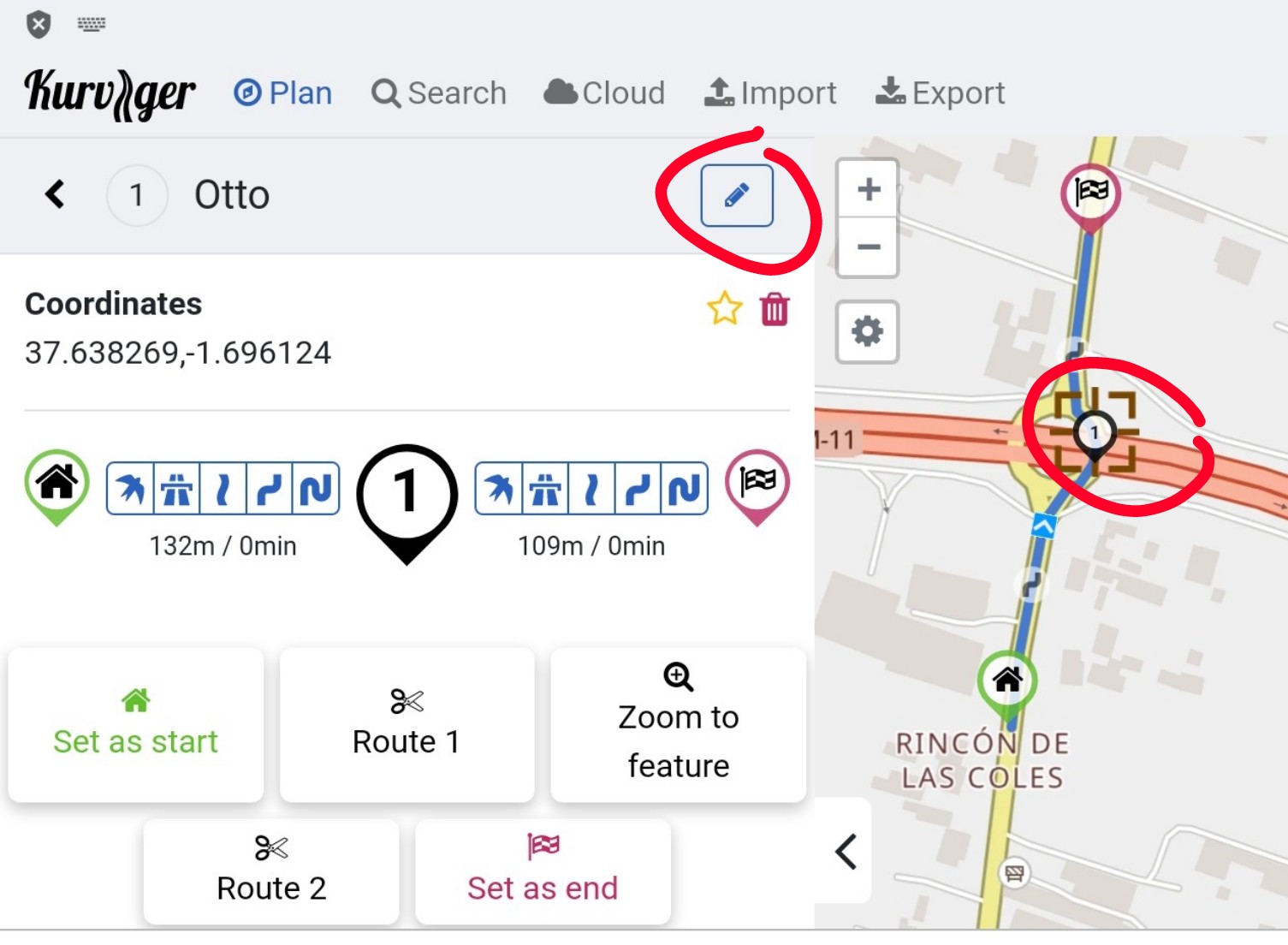Split route with Route 1 scissors button
1288x945 pixels.
pos(407,724)
